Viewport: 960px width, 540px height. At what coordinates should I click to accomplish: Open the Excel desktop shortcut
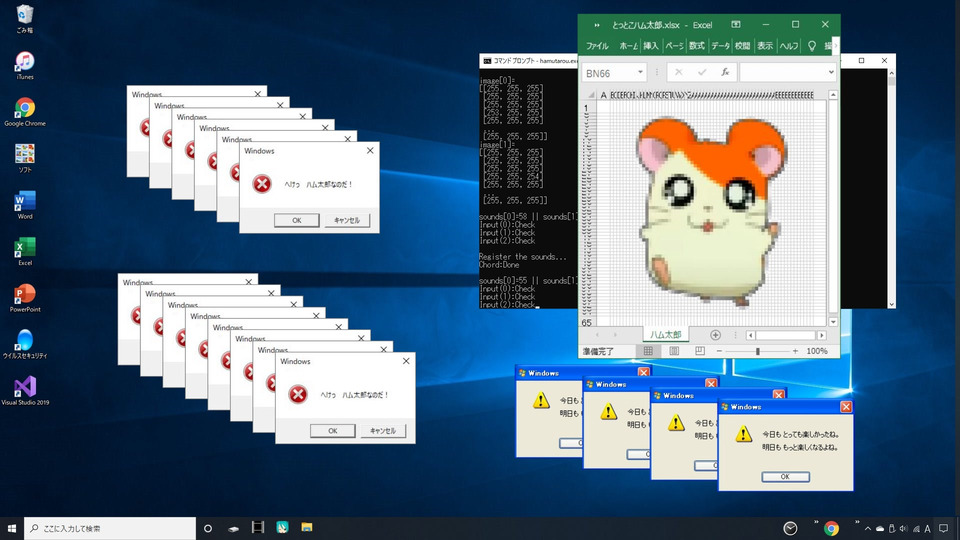24,251
